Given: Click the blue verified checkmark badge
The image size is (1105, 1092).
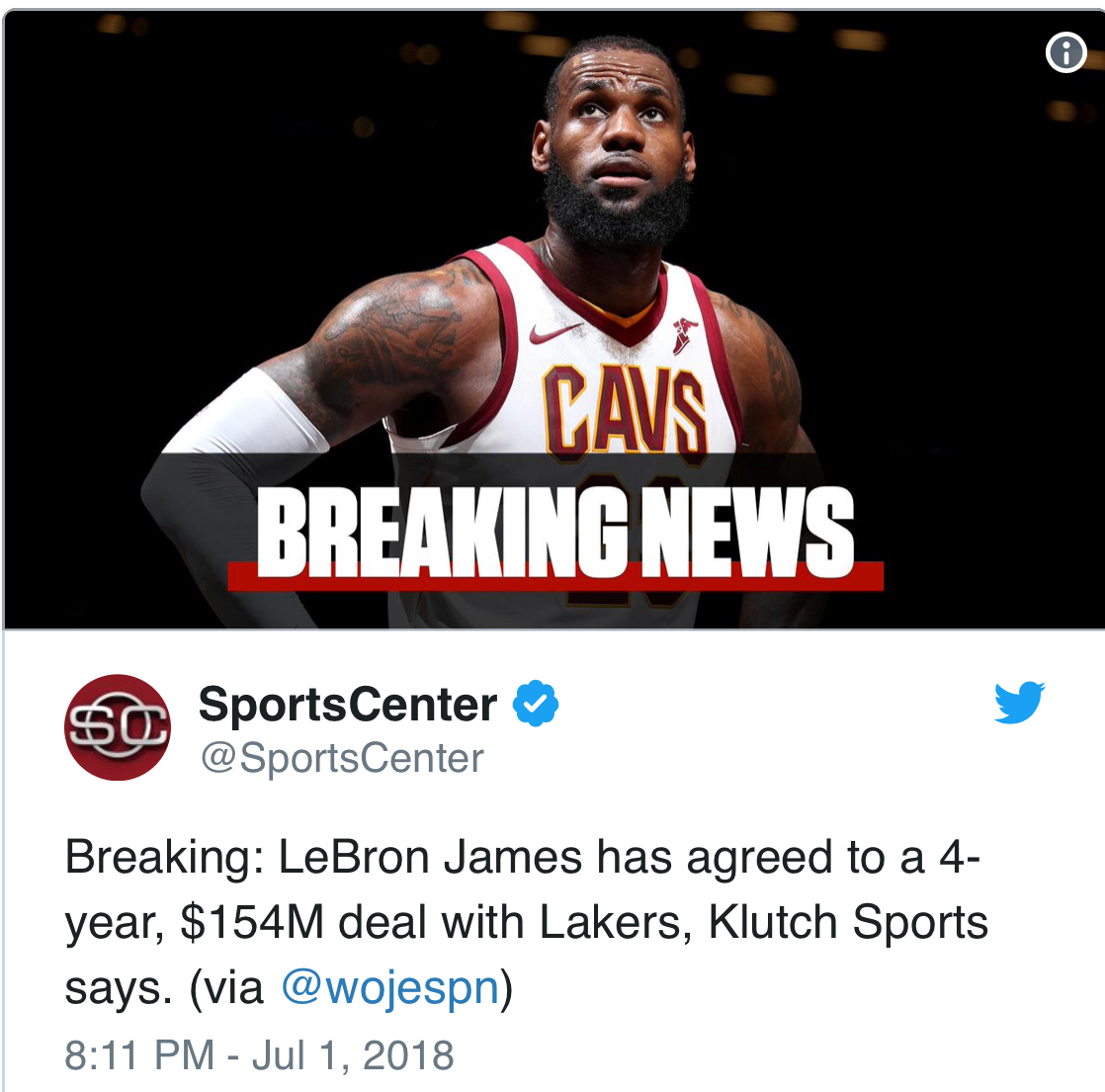Looking at the screenshot, I should coord(536,703).
